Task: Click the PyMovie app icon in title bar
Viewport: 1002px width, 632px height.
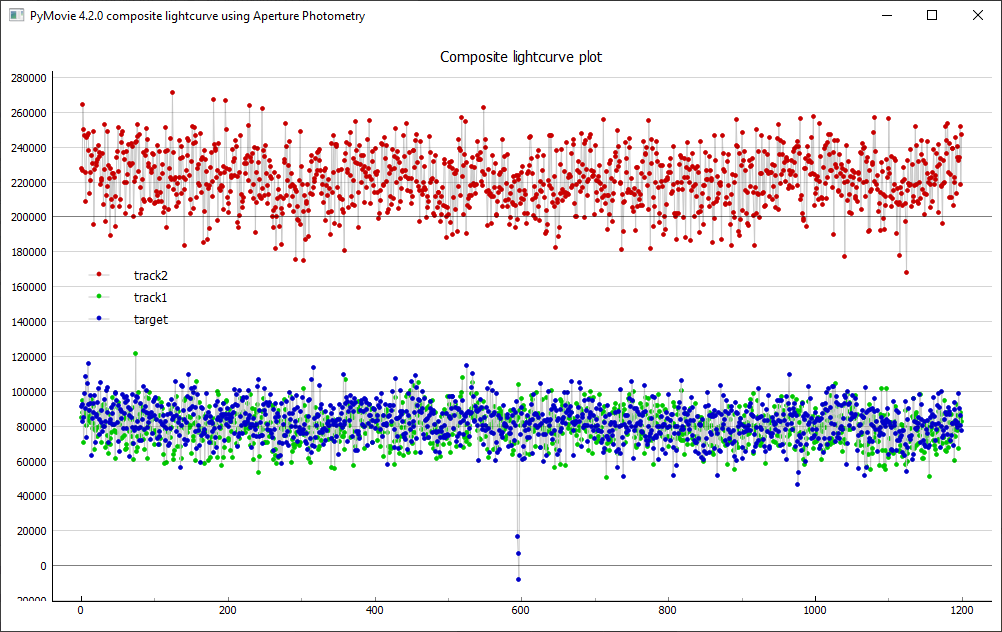Action: 16,15
